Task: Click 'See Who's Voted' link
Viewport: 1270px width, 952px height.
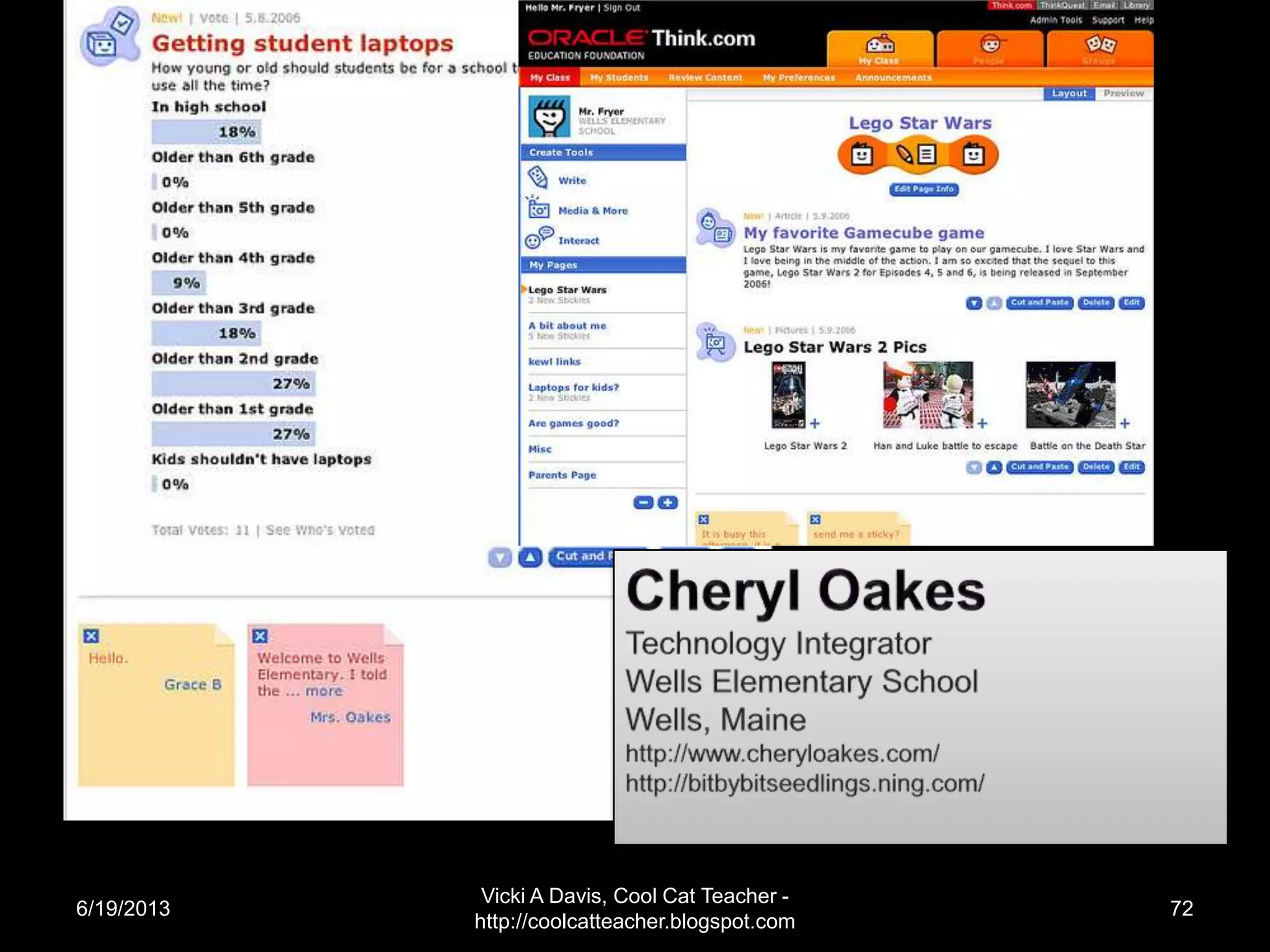Action: [320, 531]
